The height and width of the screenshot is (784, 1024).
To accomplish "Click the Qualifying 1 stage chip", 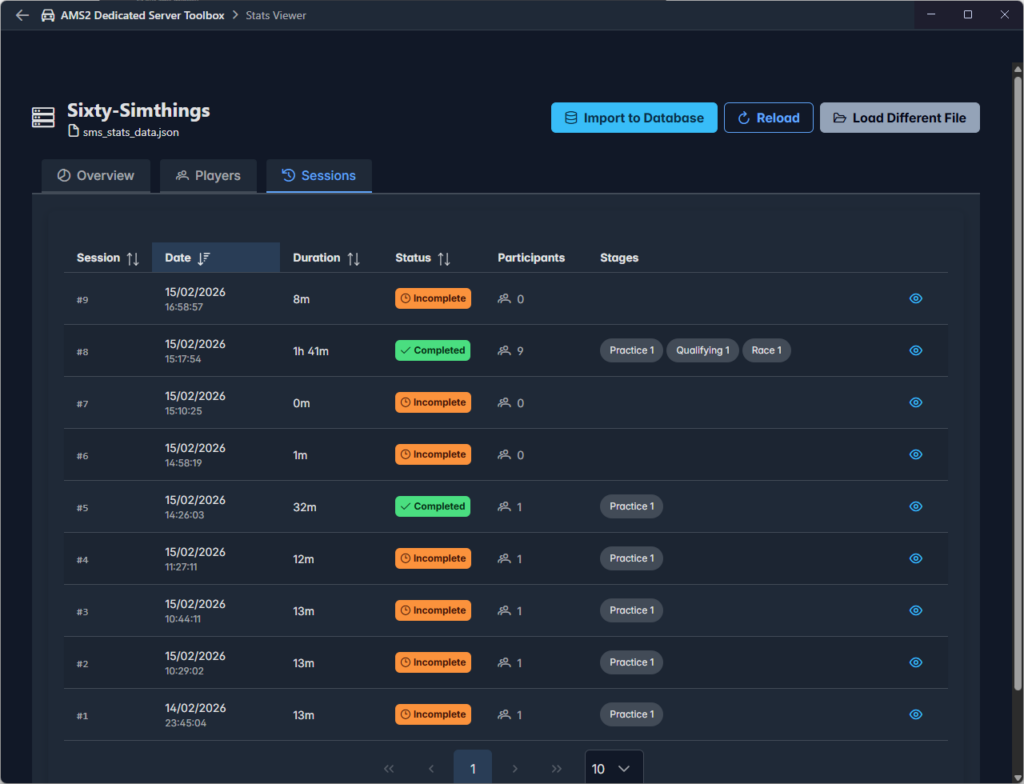I will coord(702,351).
